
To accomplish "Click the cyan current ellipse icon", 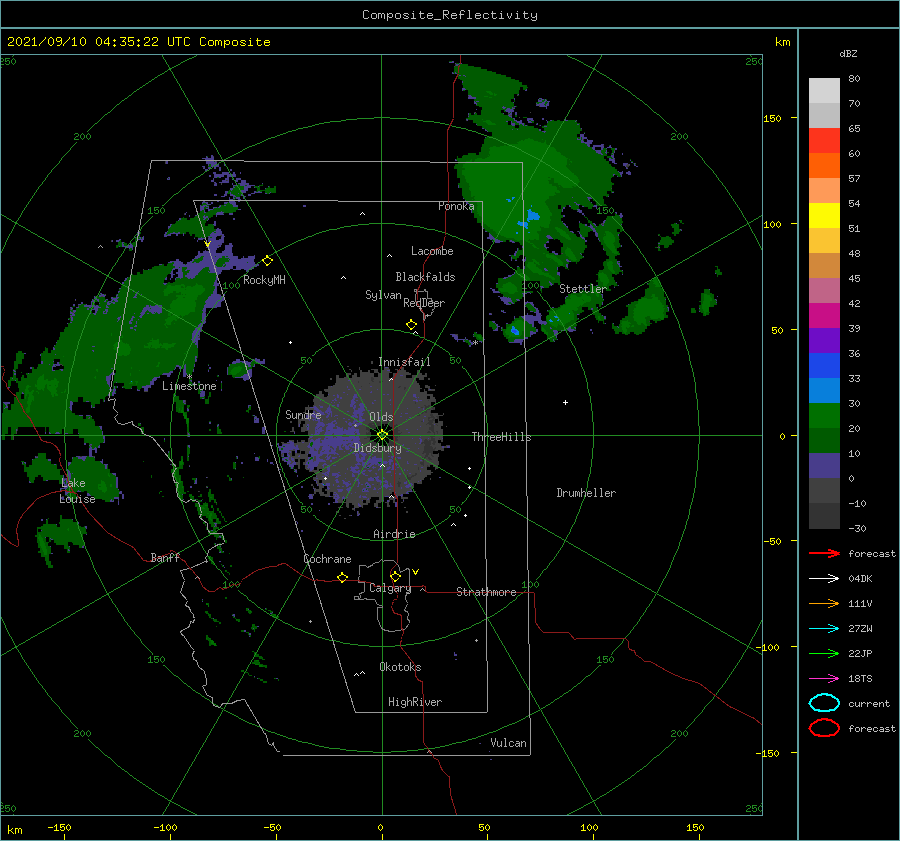I will pos(824,703).
